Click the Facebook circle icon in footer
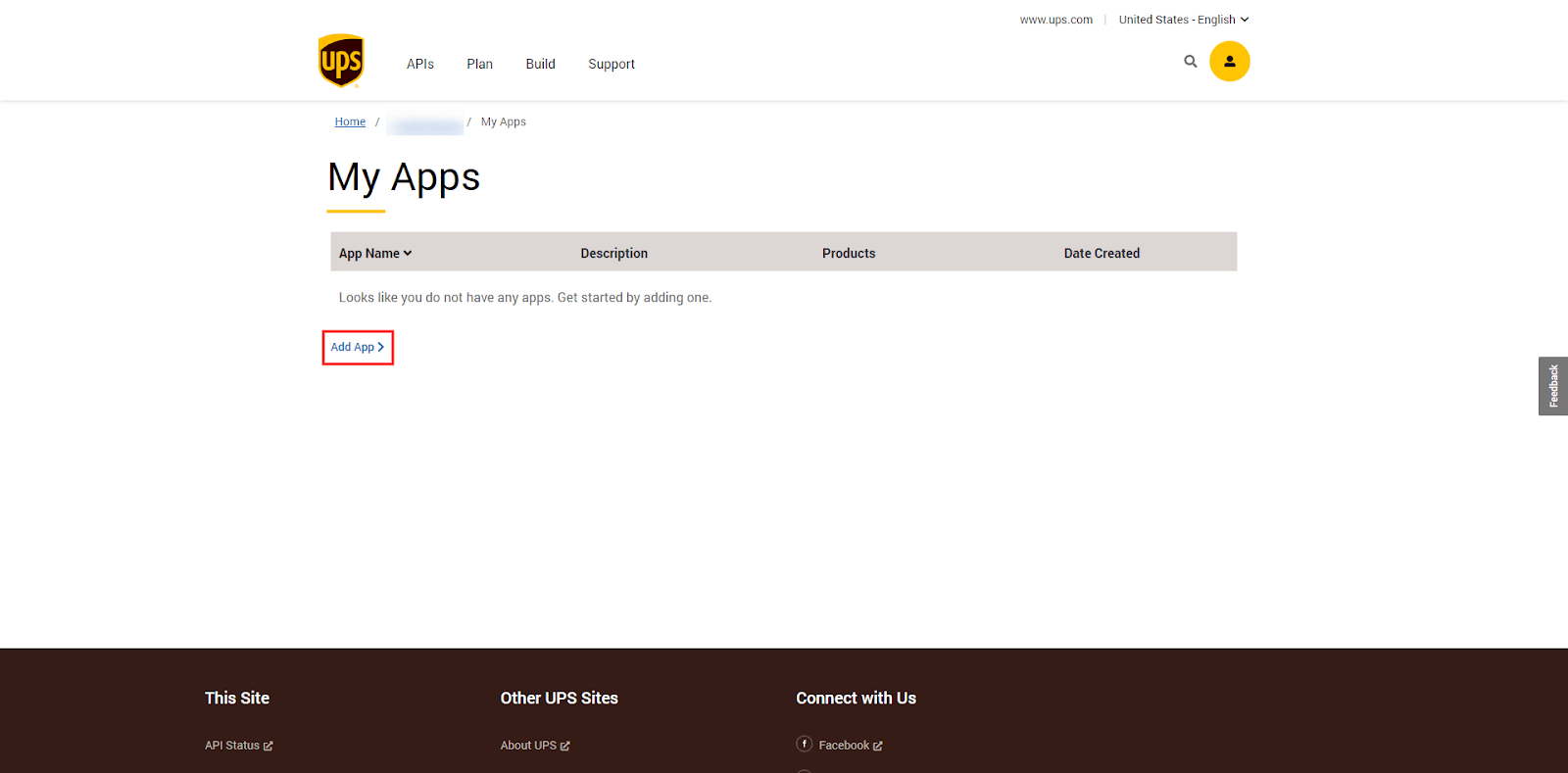Image resolution: width=1568 pixels, height=773 pixels. tap(805, 744)
